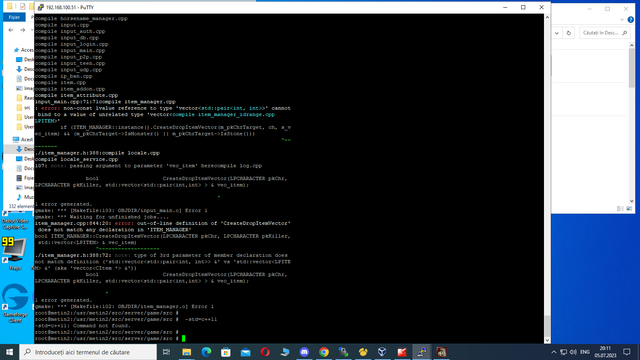Click PuTTY scrollbar down arrow
Image resolution: width=640 pixels, height=360 pixels.
[547, 340]
